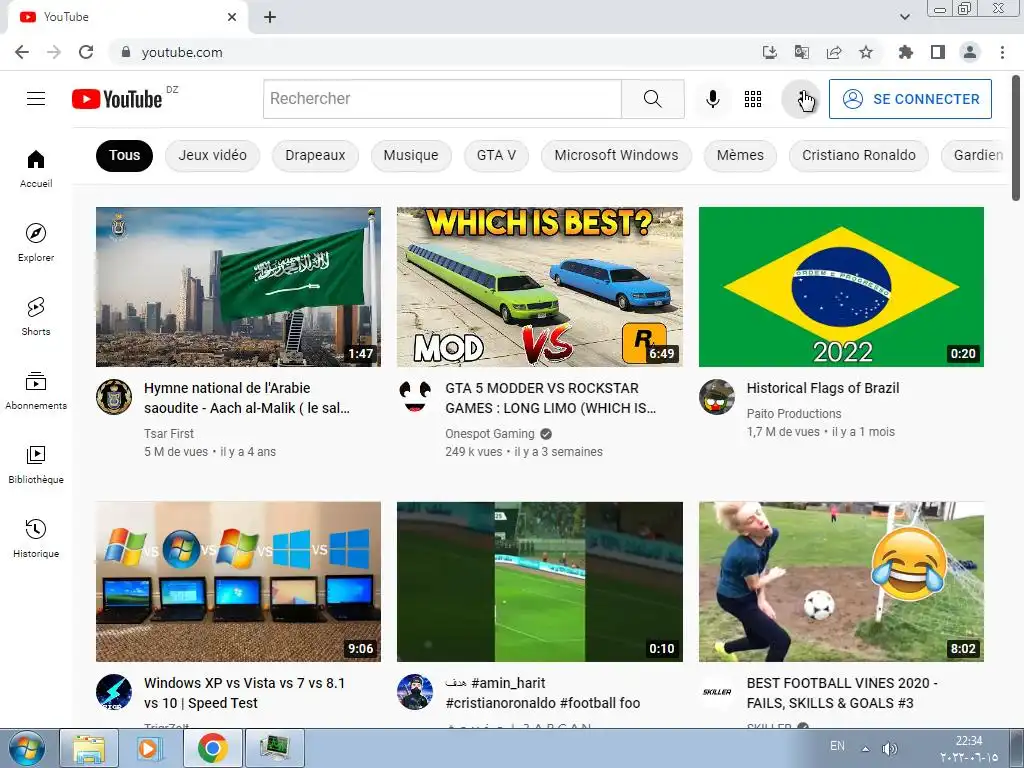Open Shorts in the sidebar
1024x768 pixels.
pyautogui.click(x=36, y=316)
